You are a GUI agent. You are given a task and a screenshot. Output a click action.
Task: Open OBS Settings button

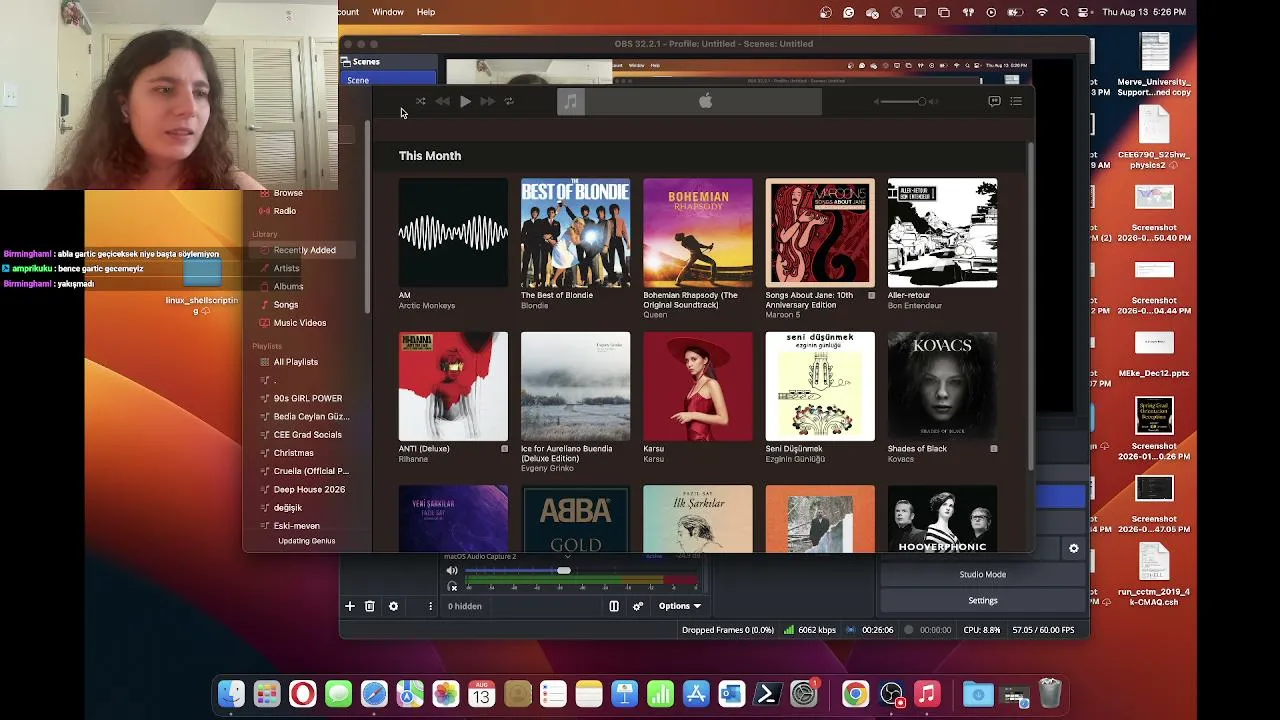point(983,601)
